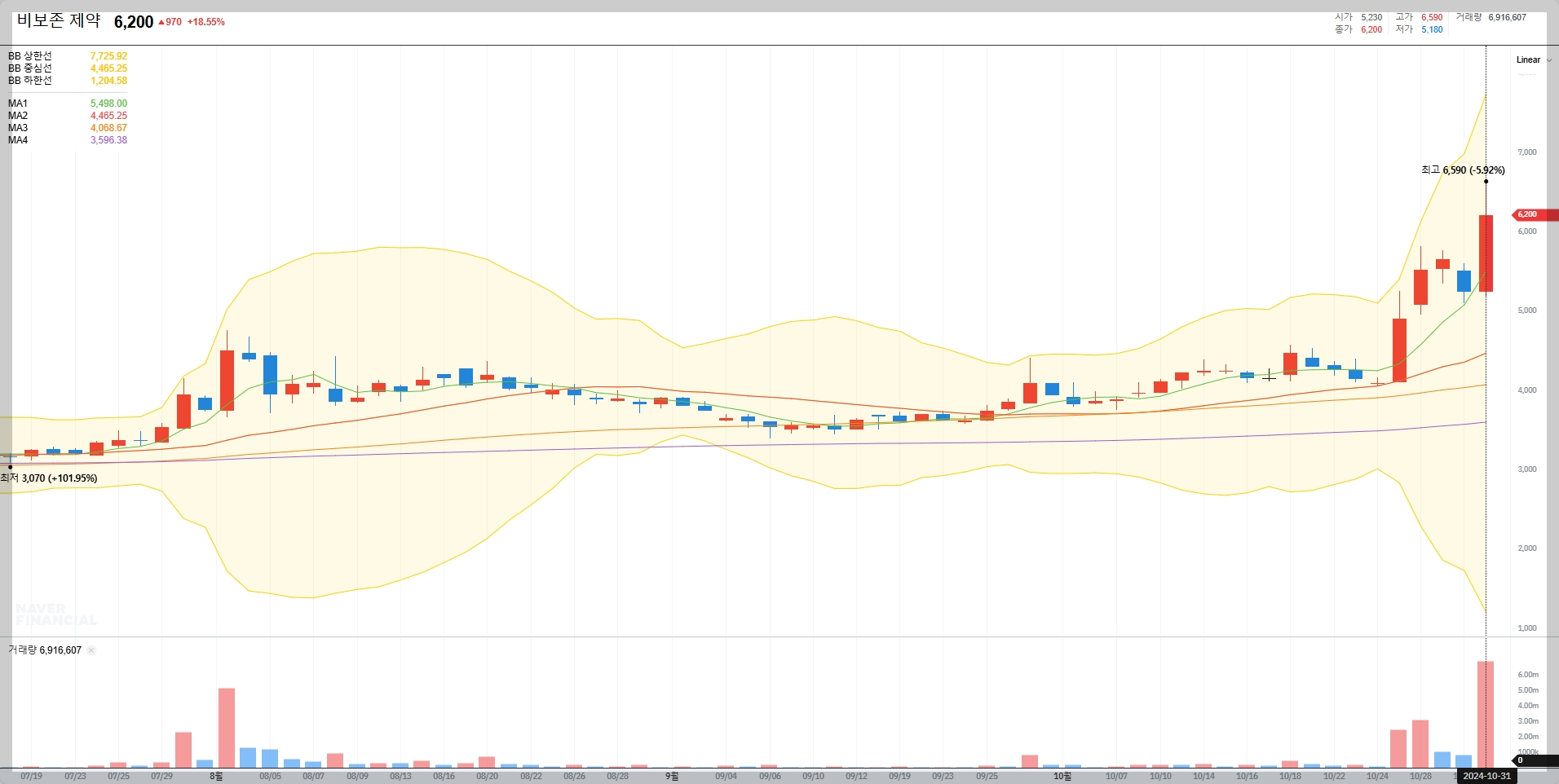Open the Linear scale dropdown
This screenshot has width=1559, height=784.
(1533, 59)
